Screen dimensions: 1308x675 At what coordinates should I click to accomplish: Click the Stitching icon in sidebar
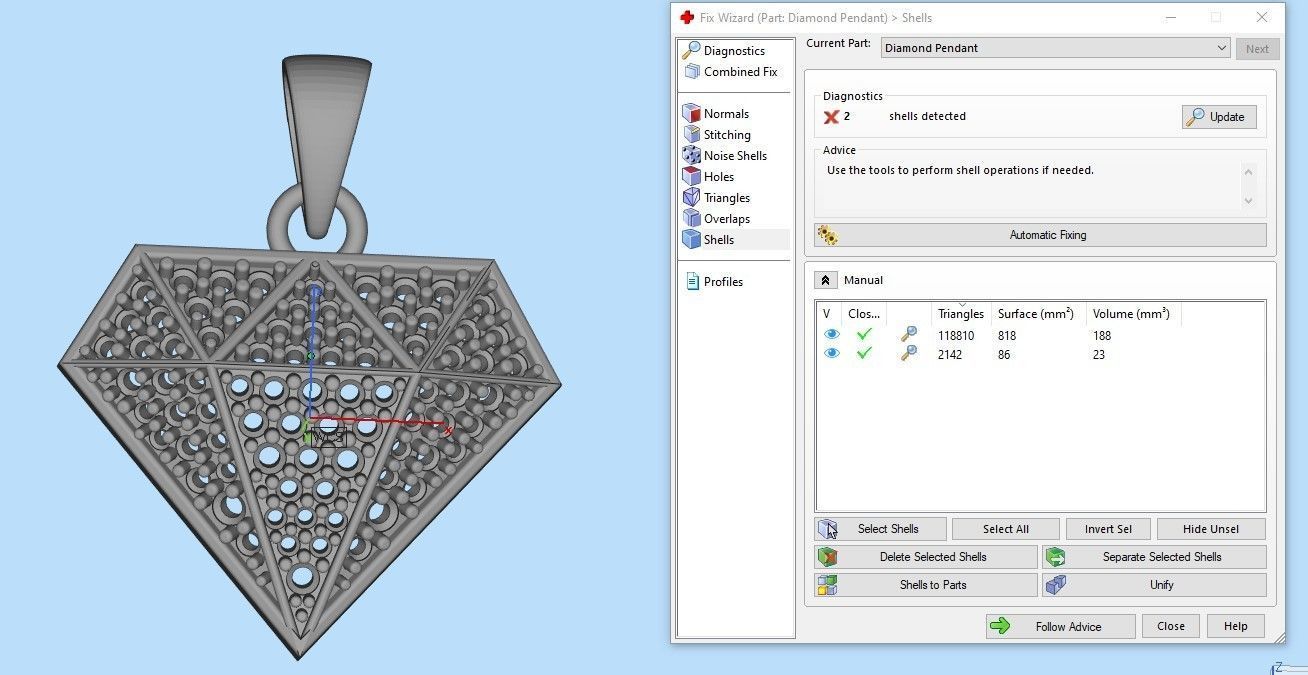click(691, 134)
